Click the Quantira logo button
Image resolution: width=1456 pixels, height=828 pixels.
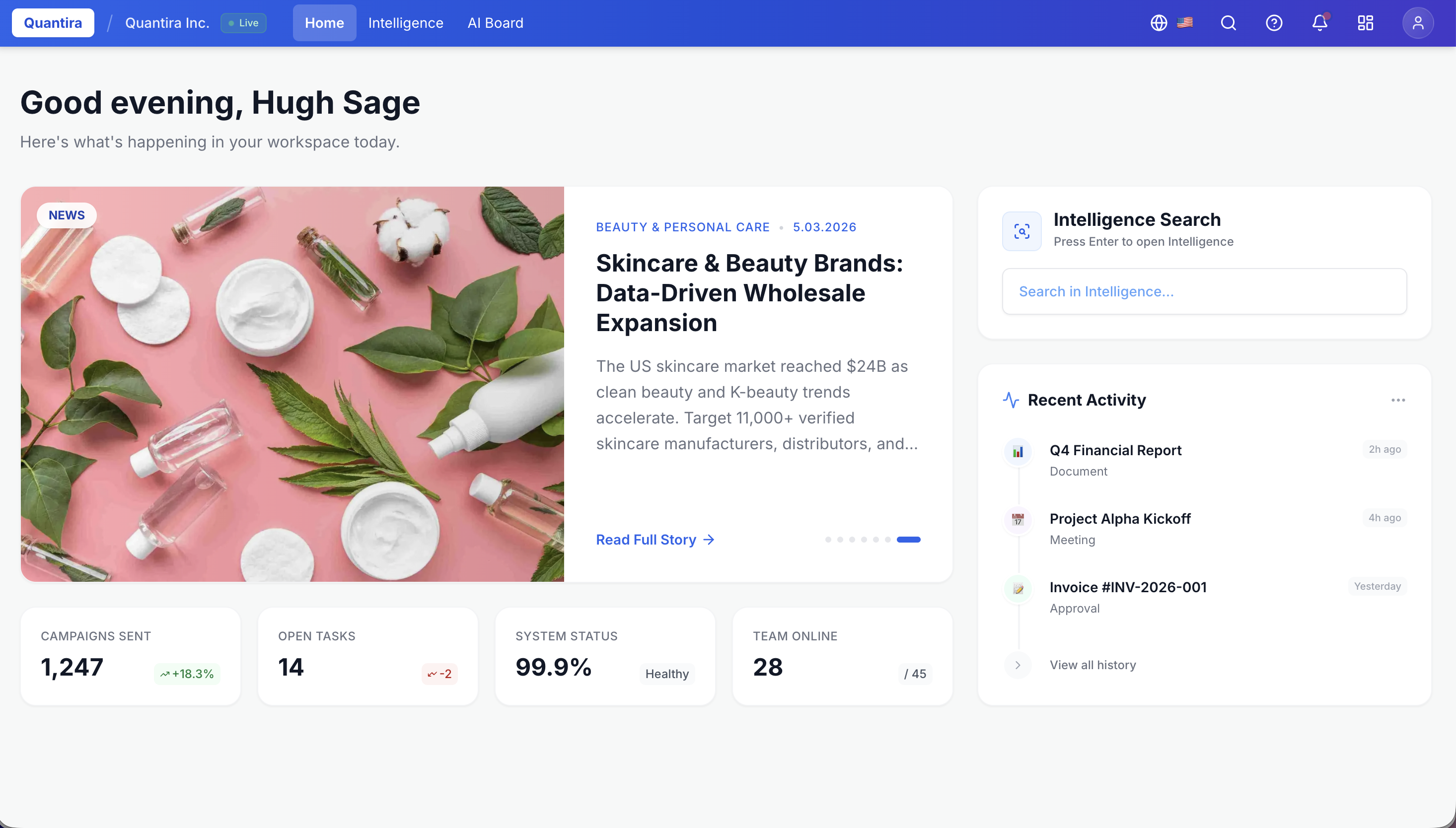52,23
